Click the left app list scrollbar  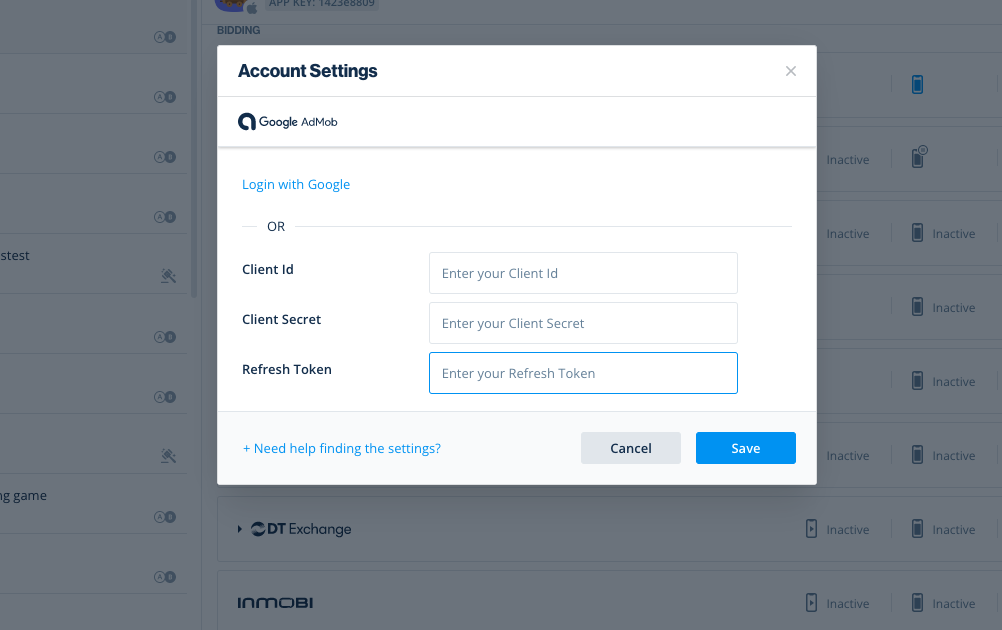[x=194, y=148]
